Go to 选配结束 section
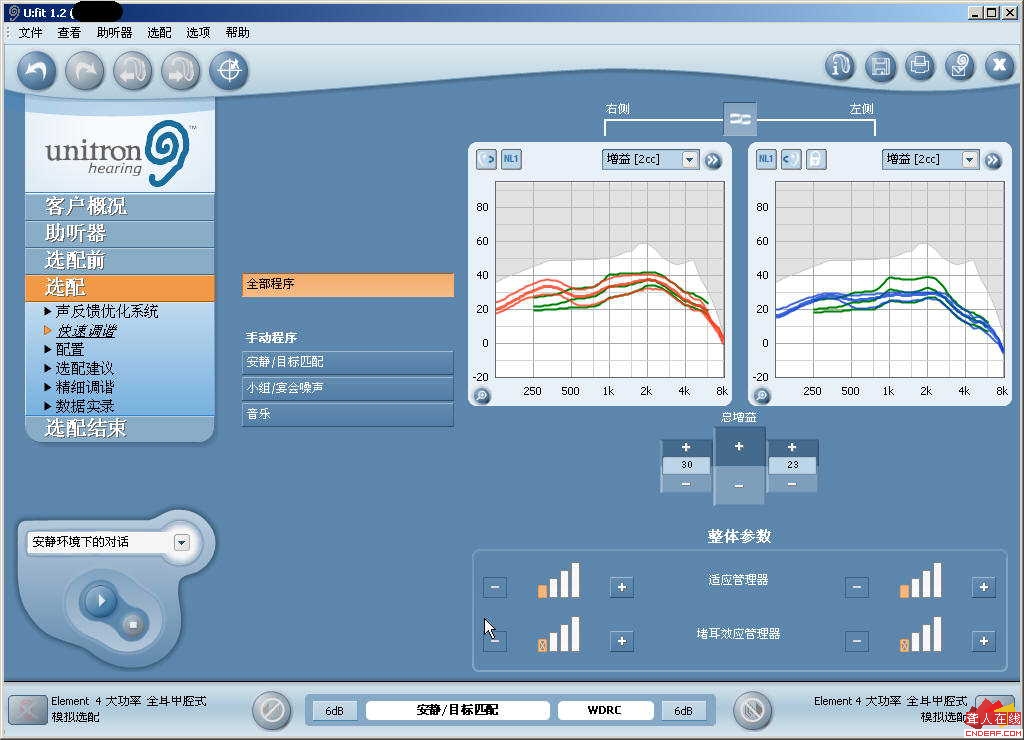 (120, 428)
